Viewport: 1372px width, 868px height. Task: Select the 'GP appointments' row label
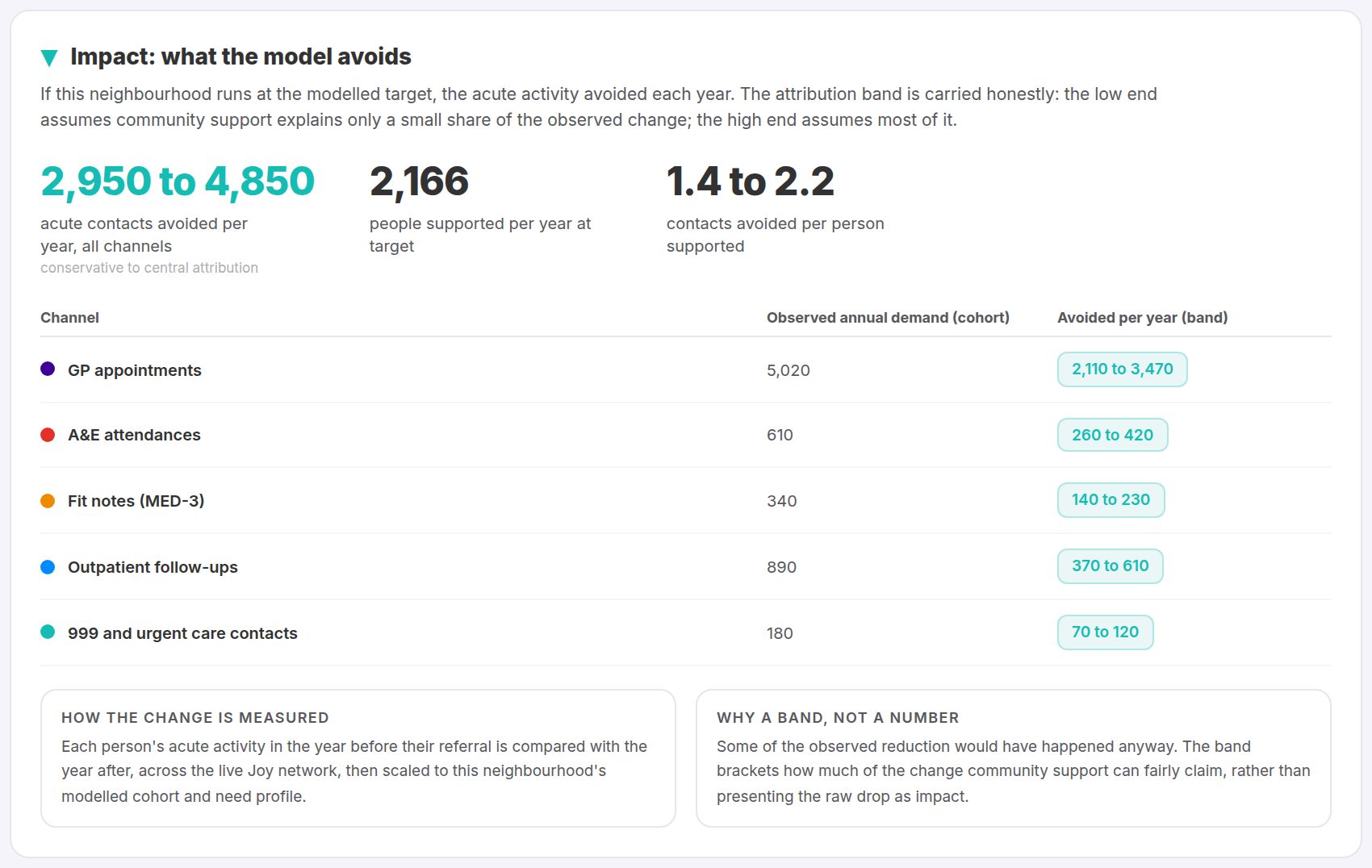tap(135, 370)
